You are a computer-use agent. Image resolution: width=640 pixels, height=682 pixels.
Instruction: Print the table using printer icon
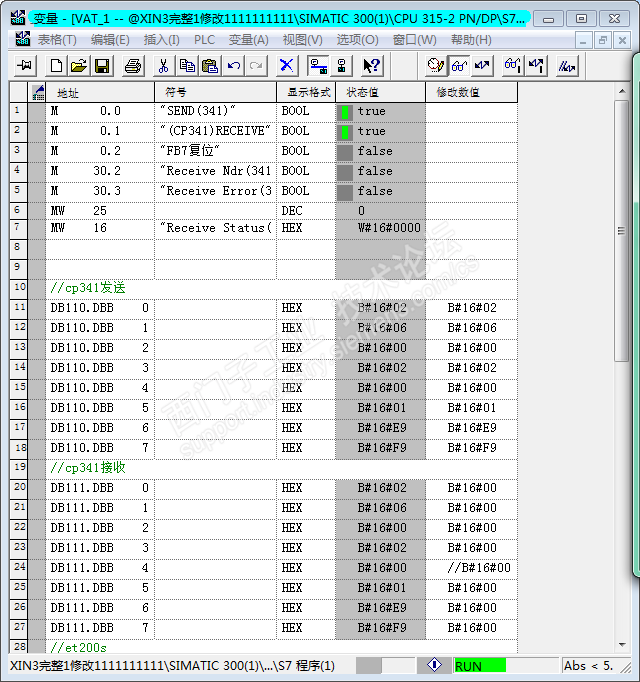(x=133, y=66)
